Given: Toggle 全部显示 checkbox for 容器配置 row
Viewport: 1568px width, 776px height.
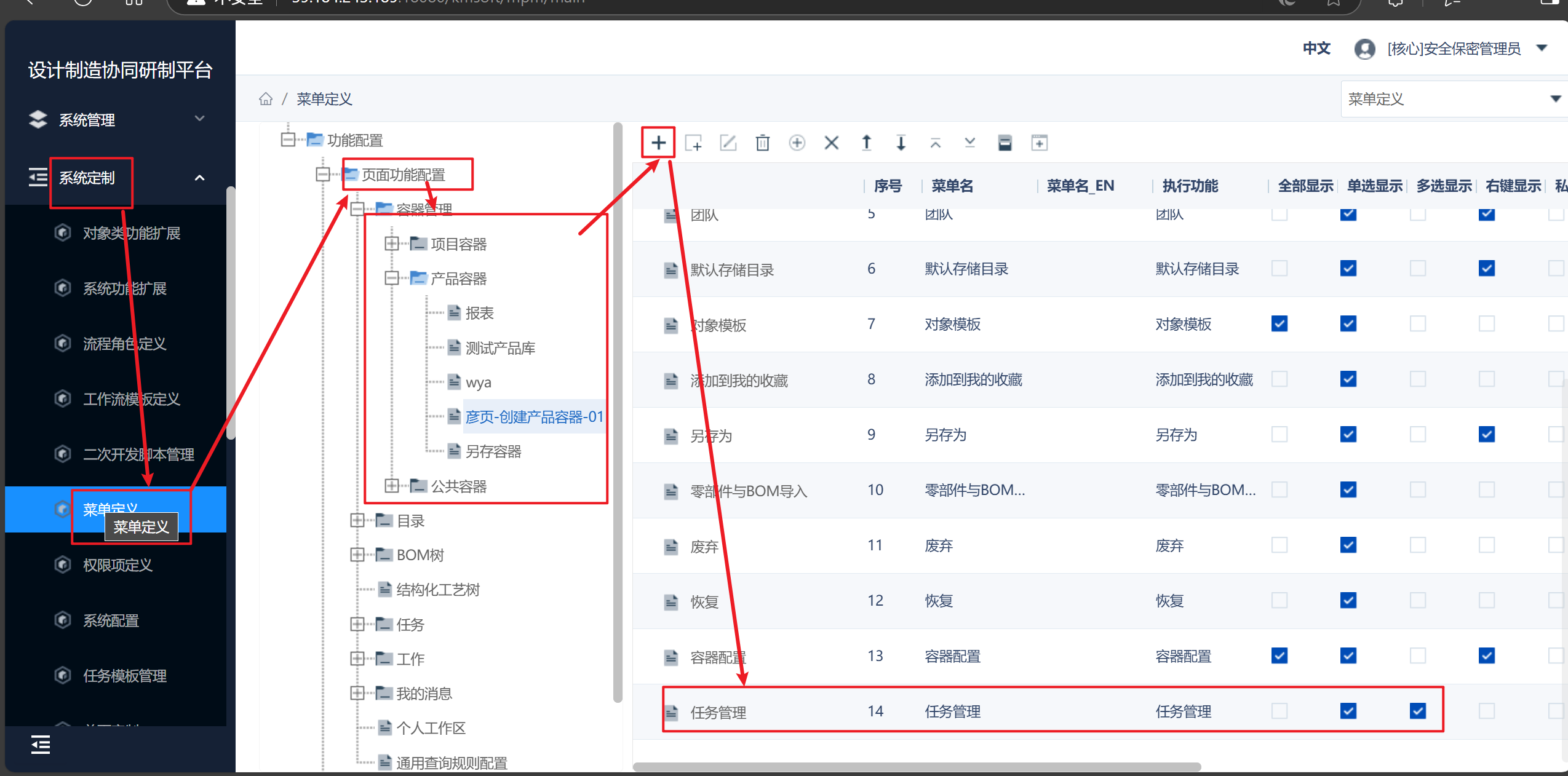Looking at the screenshot, I should [1279, 655].
